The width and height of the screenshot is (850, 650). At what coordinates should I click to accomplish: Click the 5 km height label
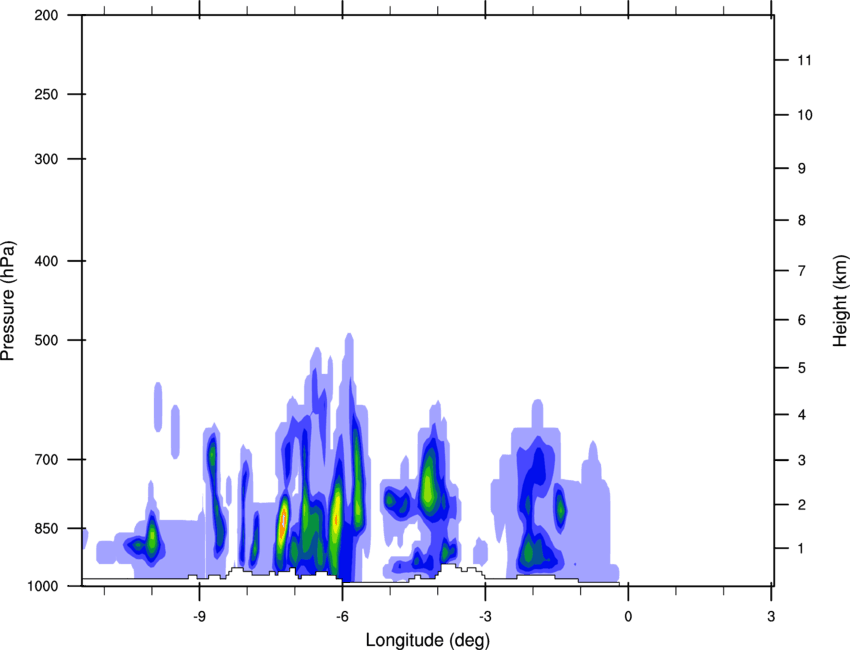pos(801,368)
